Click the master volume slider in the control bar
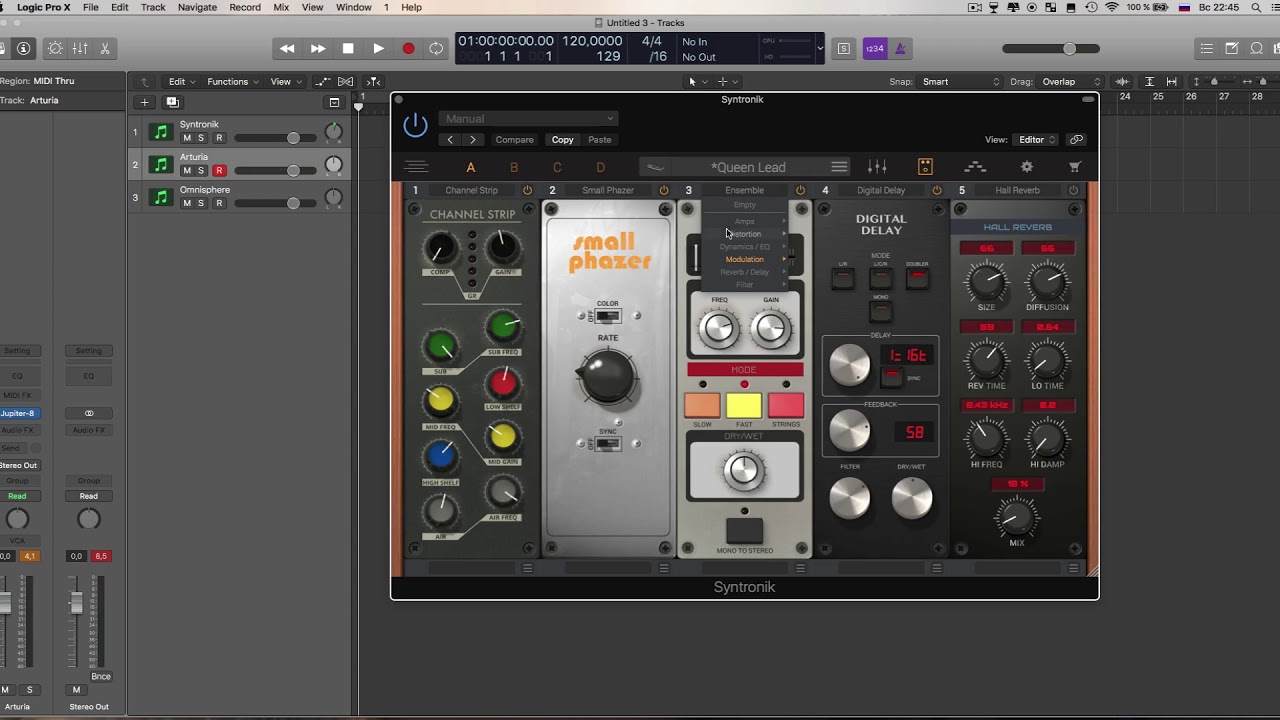 [x=1051, y=48]
